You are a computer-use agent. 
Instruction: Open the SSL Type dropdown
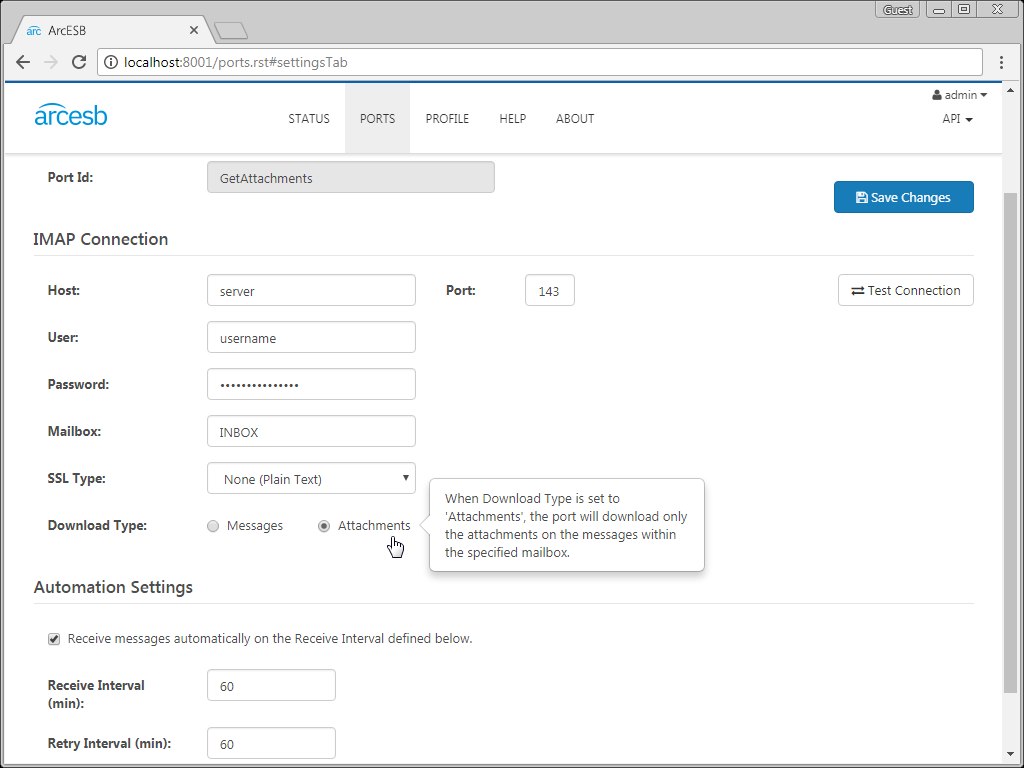311,478
